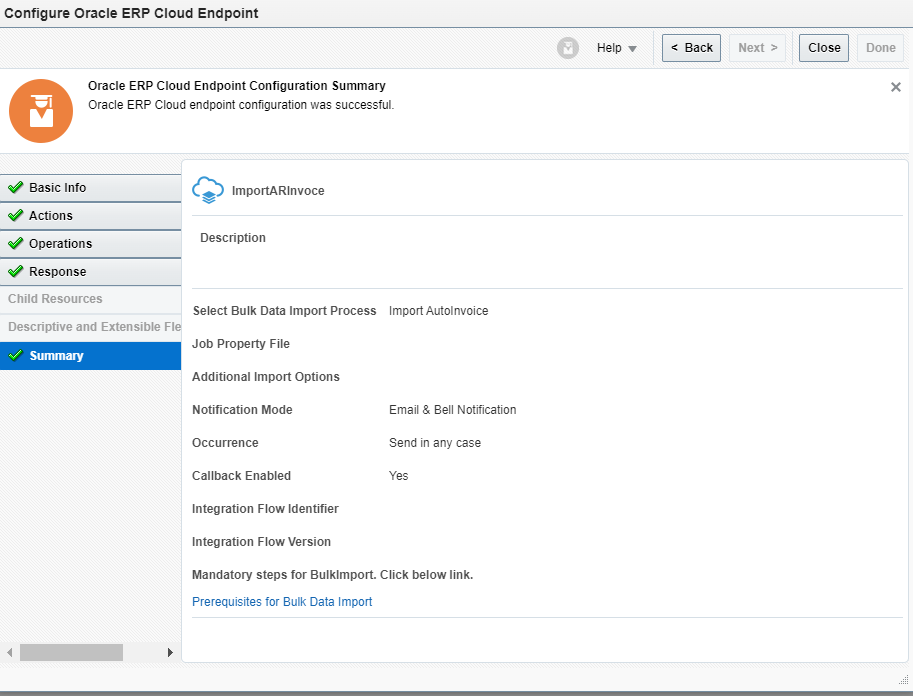Click the green checkmark beside Operations
This screenshot has width=913, height=696.
click(x=17, y=243)
